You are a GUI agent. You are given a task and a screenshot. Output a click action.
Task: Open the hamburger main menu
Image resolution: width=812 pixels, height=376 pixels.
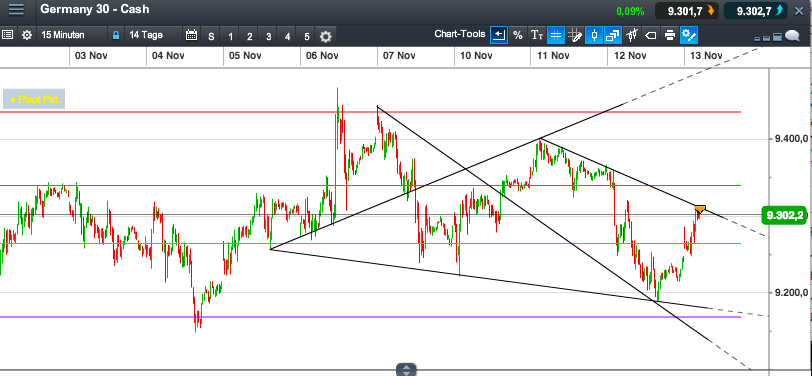pyautogui.click(x=16, y=9)
